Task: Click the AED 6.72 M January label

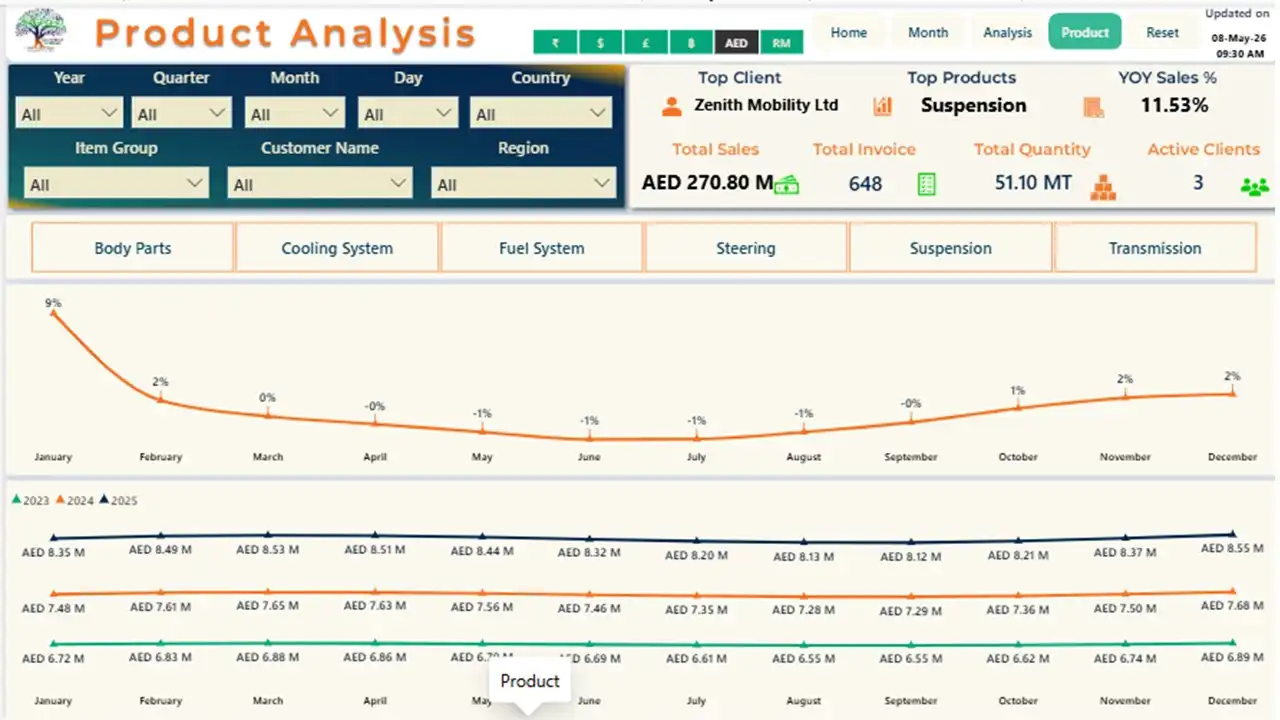Action: click(53, 659)
